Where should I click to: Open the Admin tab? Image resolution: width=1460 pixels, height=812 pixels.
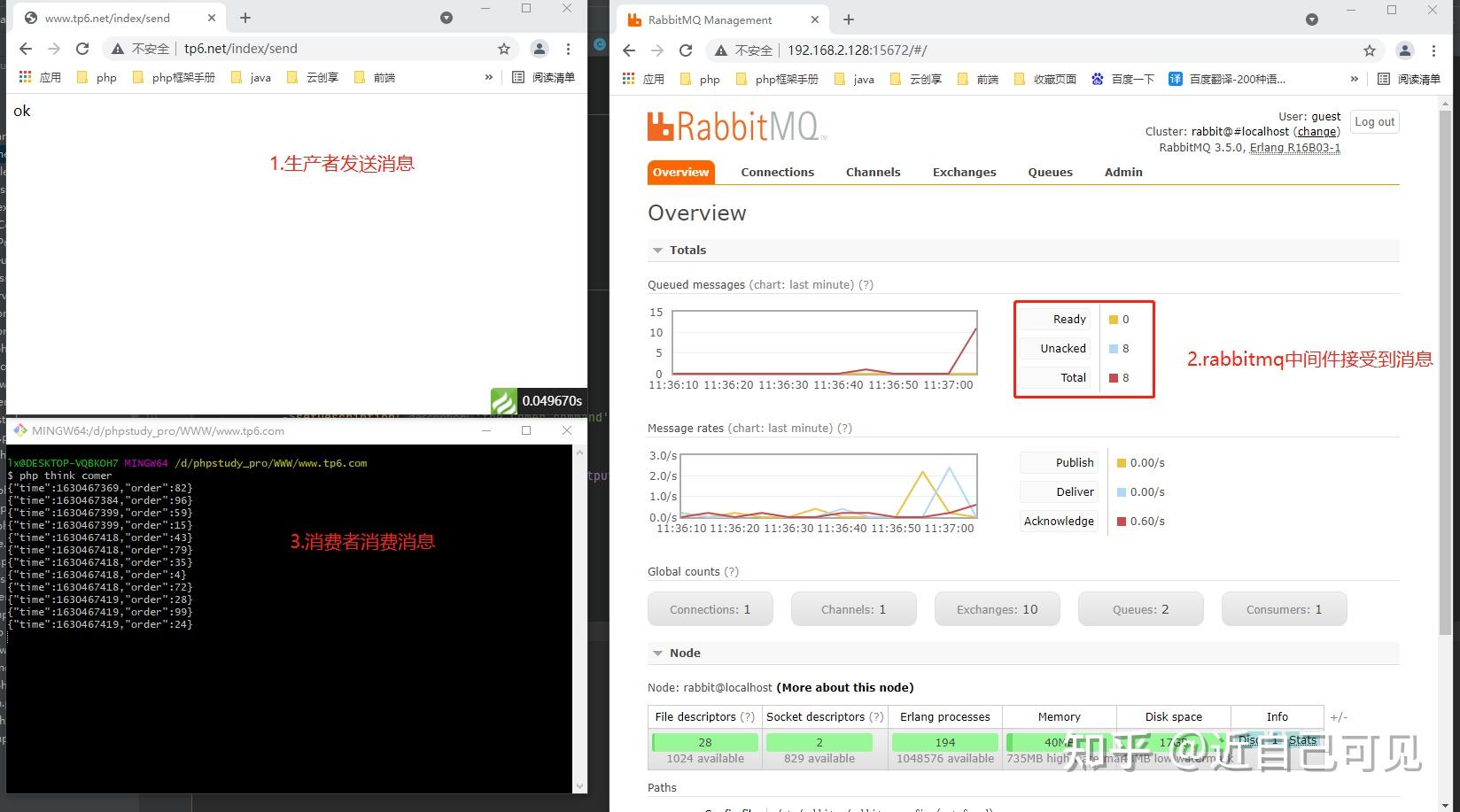pos(1122,172)
